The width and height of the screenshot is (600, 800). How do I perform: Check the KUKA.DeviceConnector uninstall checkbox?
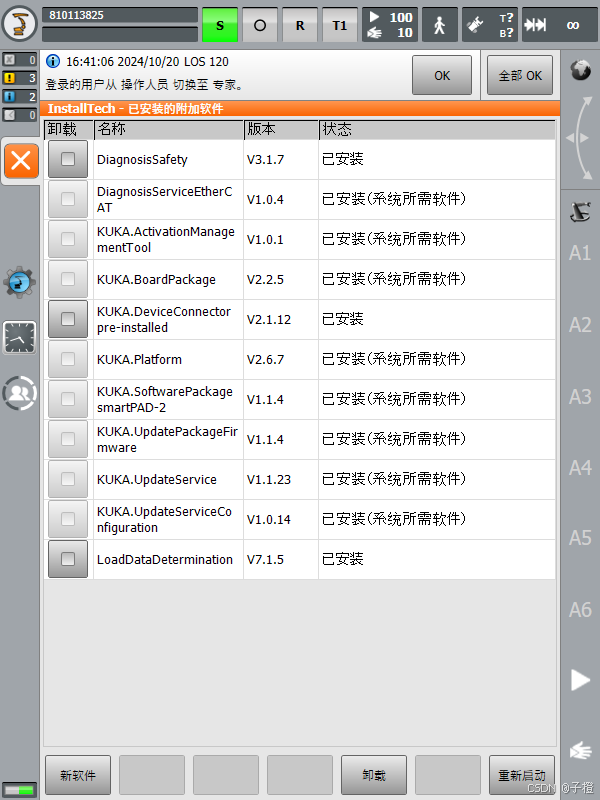[x=68, y=319]
